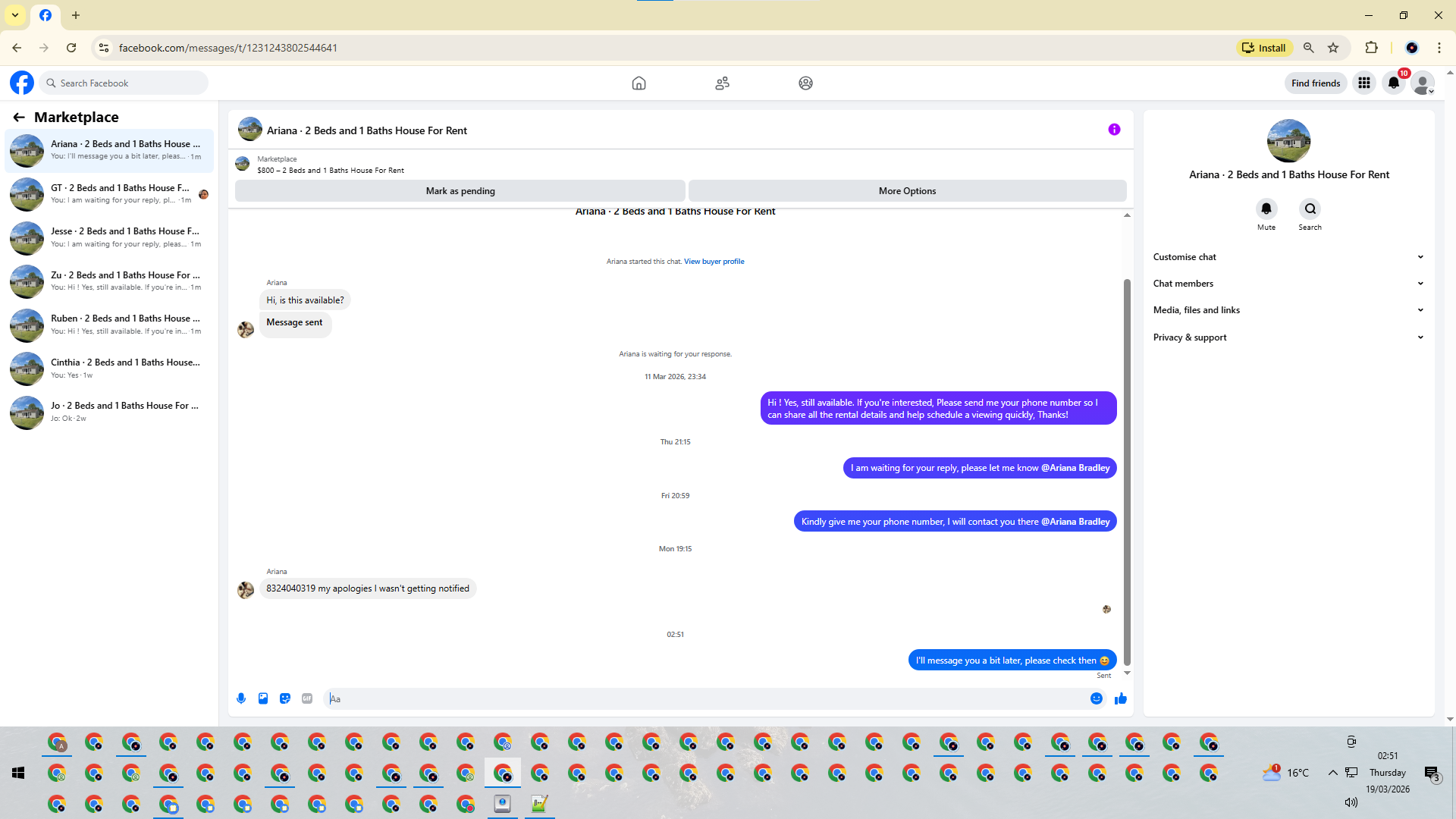Expand Privacy & support section
This screenshot has height=819, width=1456.
tap(1288, 337)
